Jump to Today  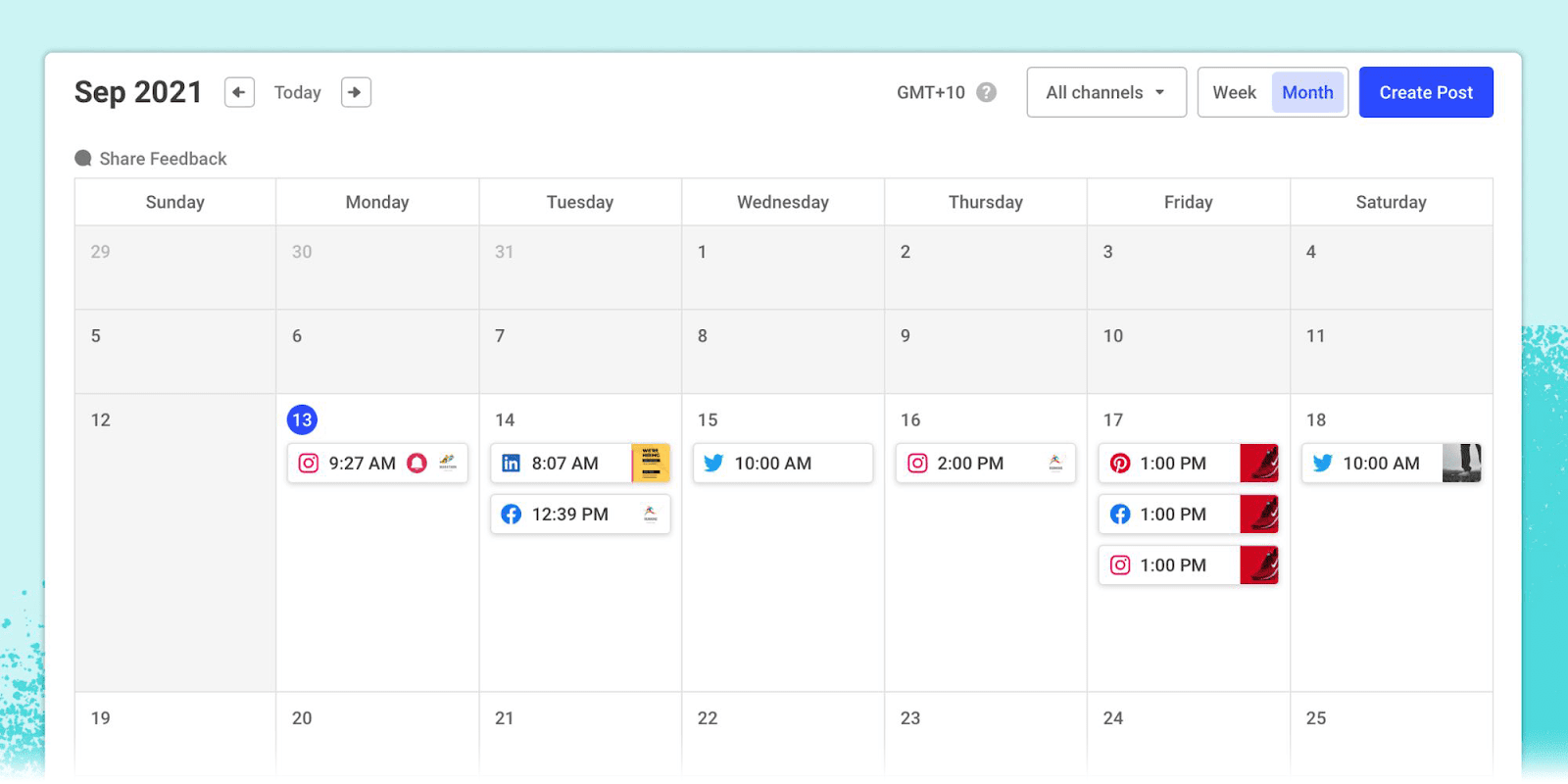pyautogui.click(x=298, y=92)
